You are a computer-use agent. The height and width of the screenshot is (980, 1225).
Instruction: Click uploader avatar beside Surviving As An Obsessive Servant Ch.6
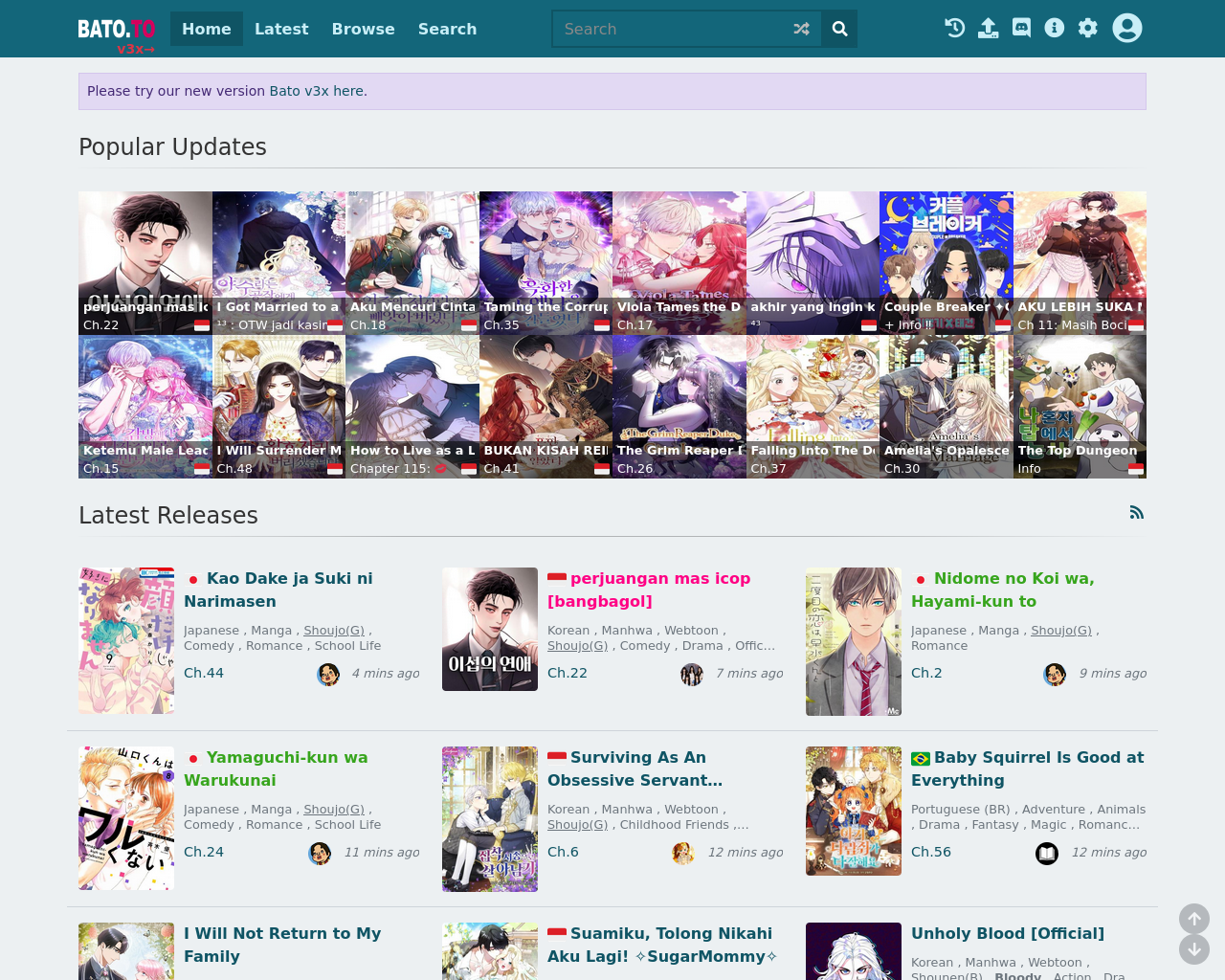pos(683,853)
